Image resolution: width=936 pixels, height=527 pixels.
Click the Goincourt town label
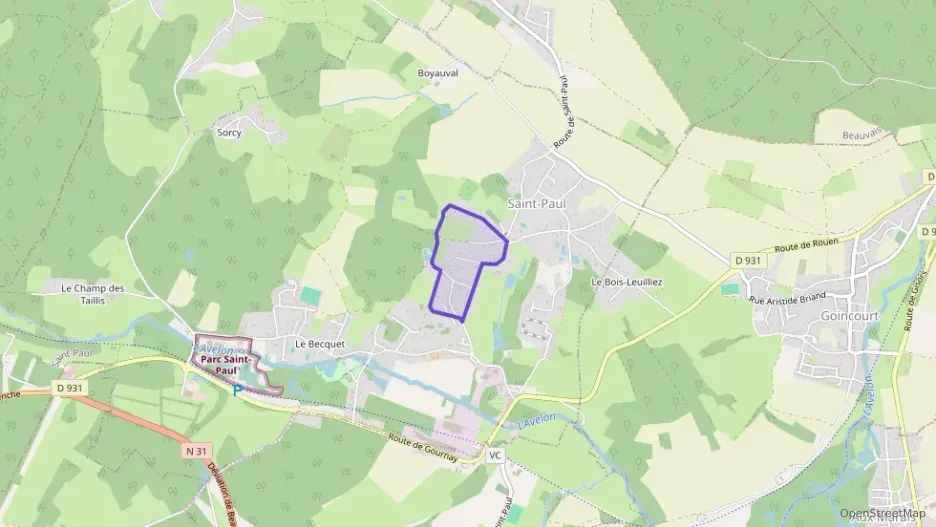pyautogui.click(x=850, y=315)
